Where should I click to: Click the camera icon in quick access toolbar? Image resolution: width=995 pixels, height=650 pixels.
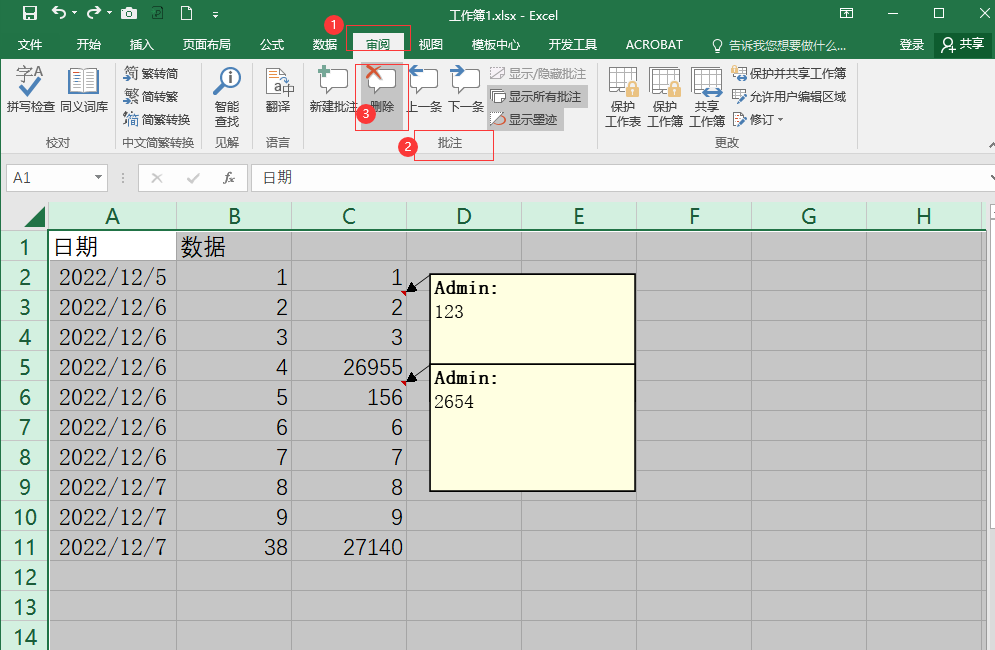coord(129,13)
